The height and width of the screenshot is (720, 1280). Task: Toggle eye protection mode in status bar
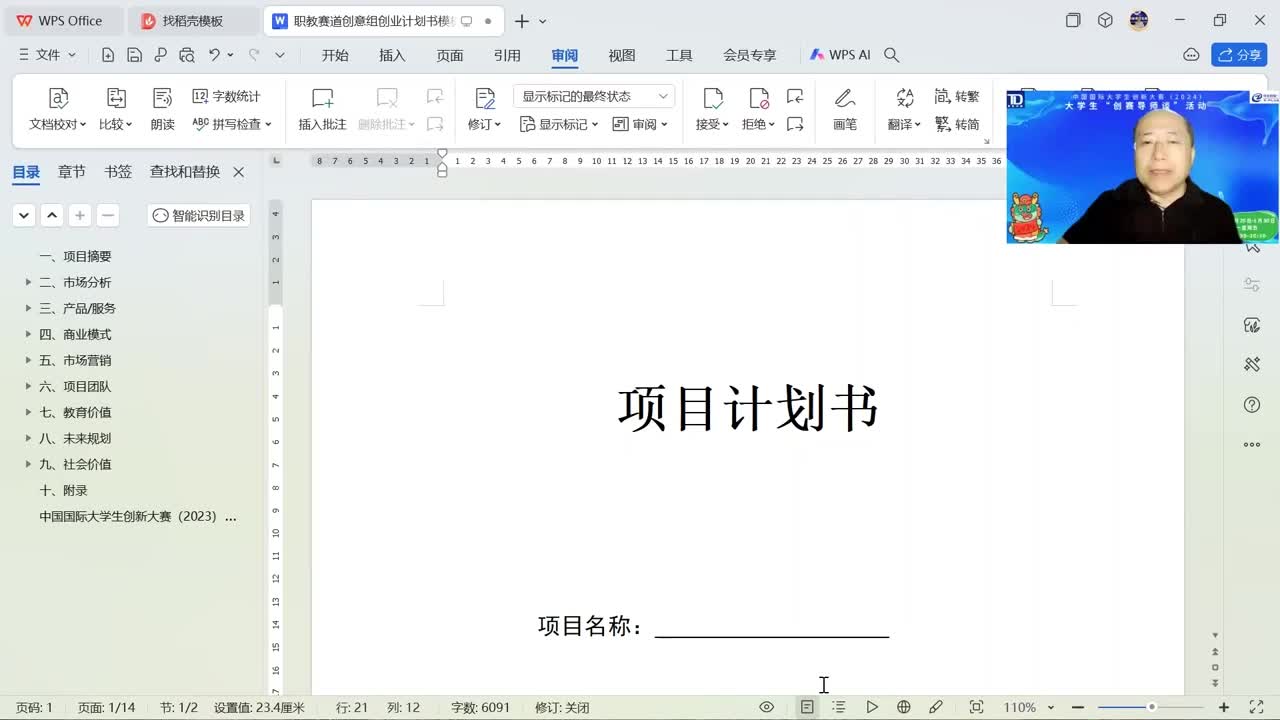point(767,707)
